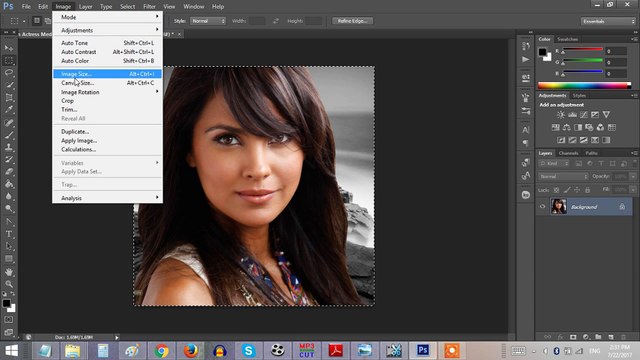Select the Path Selection tool
This screenshot has width=640, height=360.
pyautogui.click(x=9, y=247)
